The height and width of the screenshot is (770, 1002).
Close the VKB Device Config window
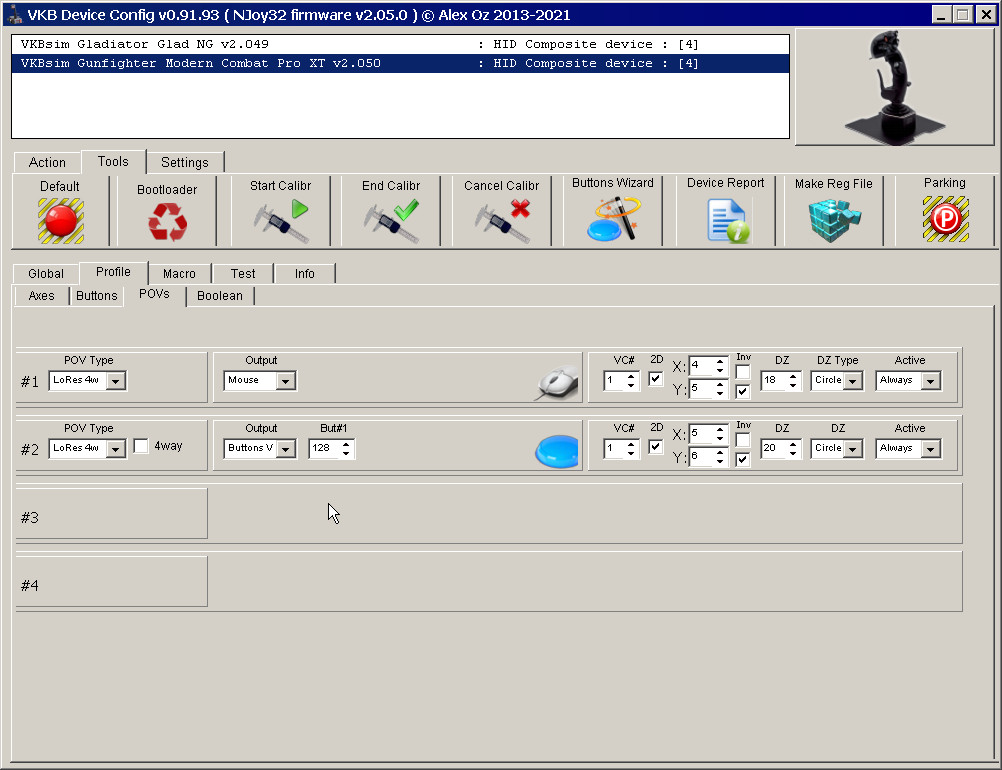tap(986, 14)
